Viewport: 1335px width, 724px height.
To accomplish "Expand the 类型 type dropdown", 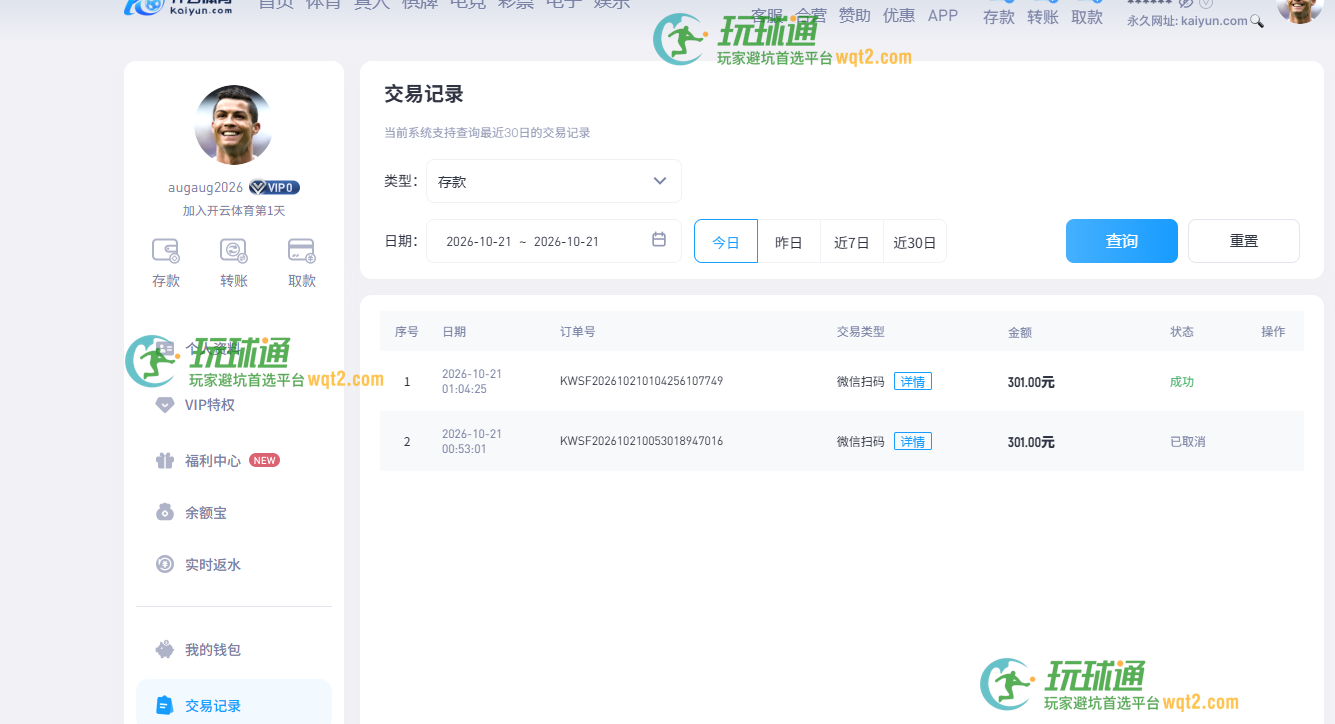I will [x=554, y=181].
